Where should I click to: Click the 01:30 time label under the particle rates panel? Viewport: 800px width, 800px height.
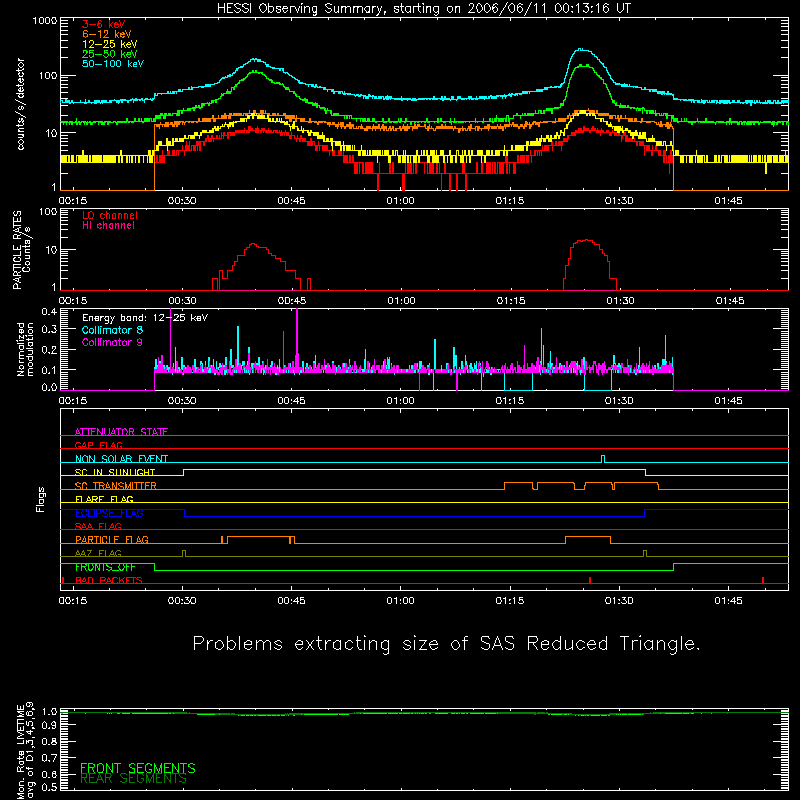620,301
